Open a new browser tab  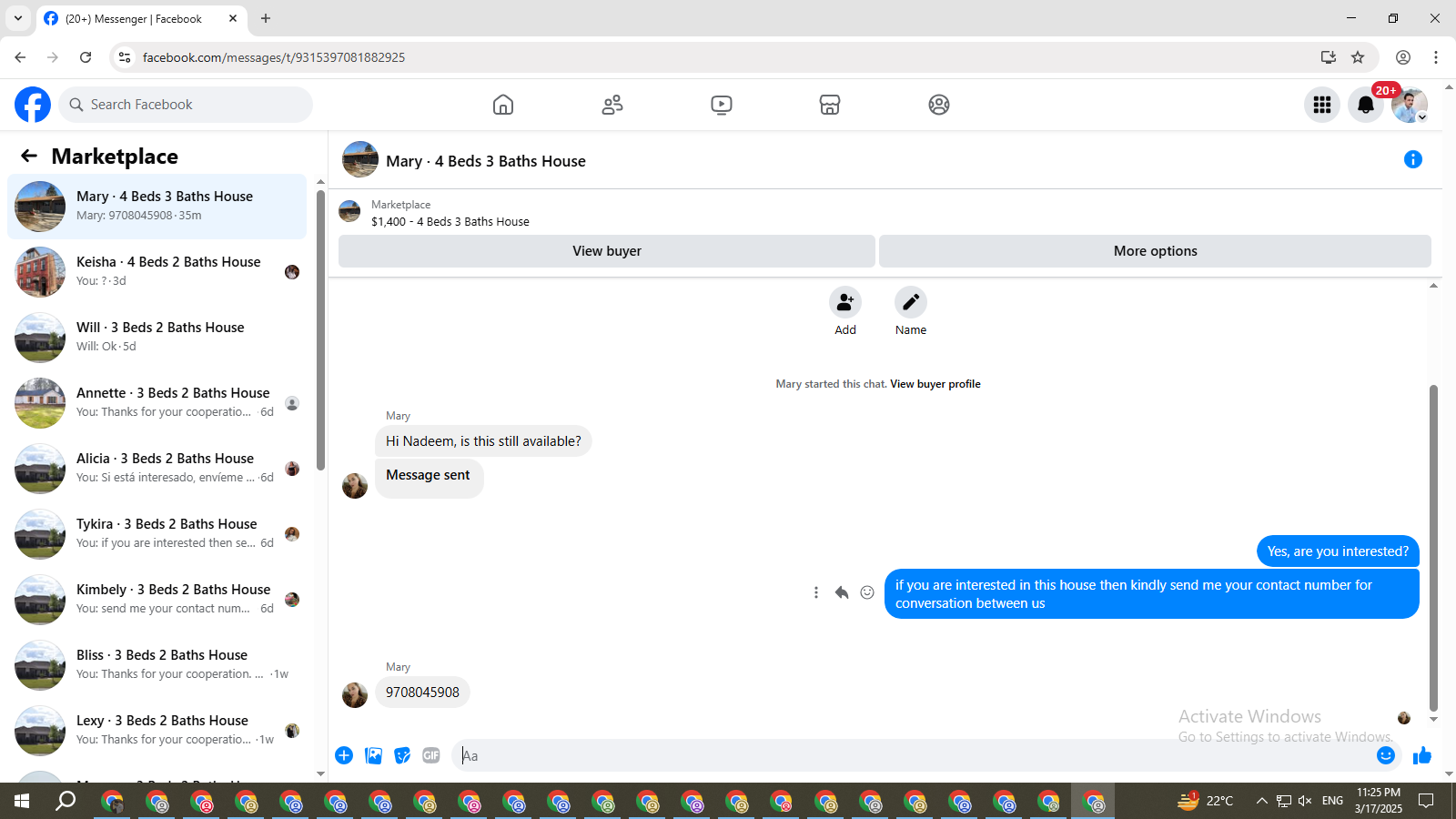click(266, 18)
